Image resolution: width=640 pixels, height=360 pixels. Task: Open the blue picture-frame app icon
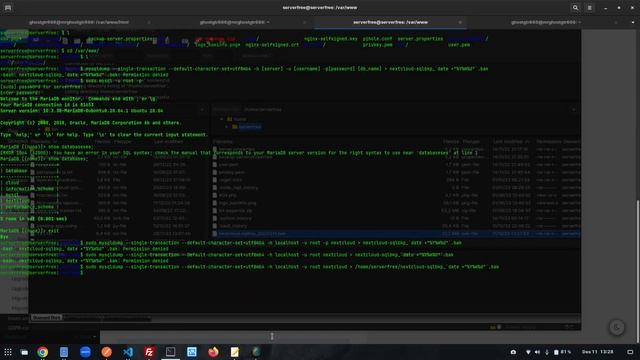point(192,352)
